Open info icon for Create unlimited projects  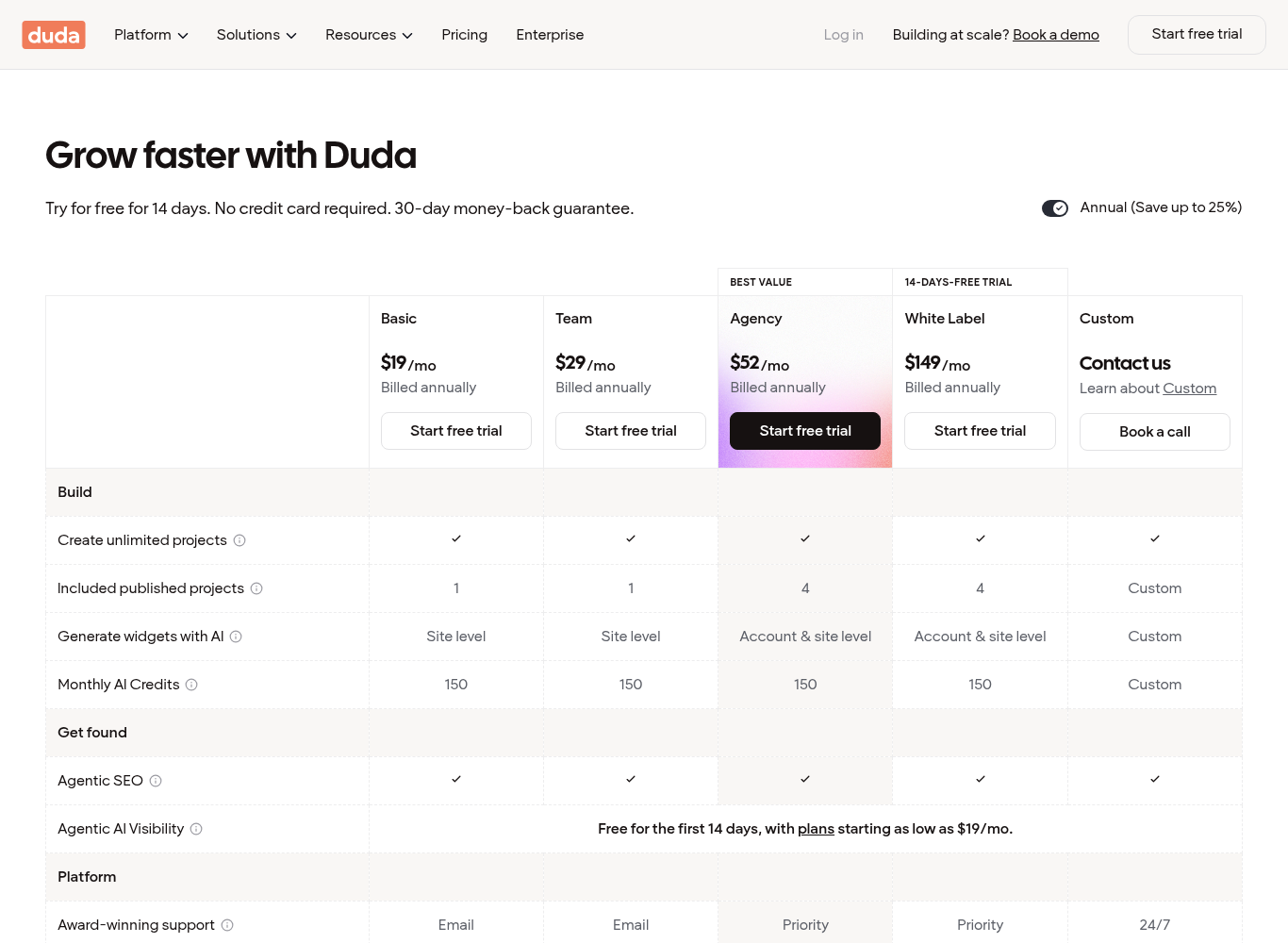click(x=239, y=540)
